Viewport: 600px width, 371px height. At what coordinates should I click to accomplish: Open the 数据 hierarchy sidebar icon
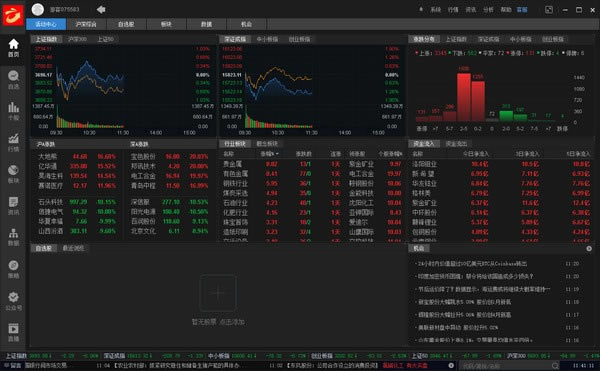tap(13, 237)
